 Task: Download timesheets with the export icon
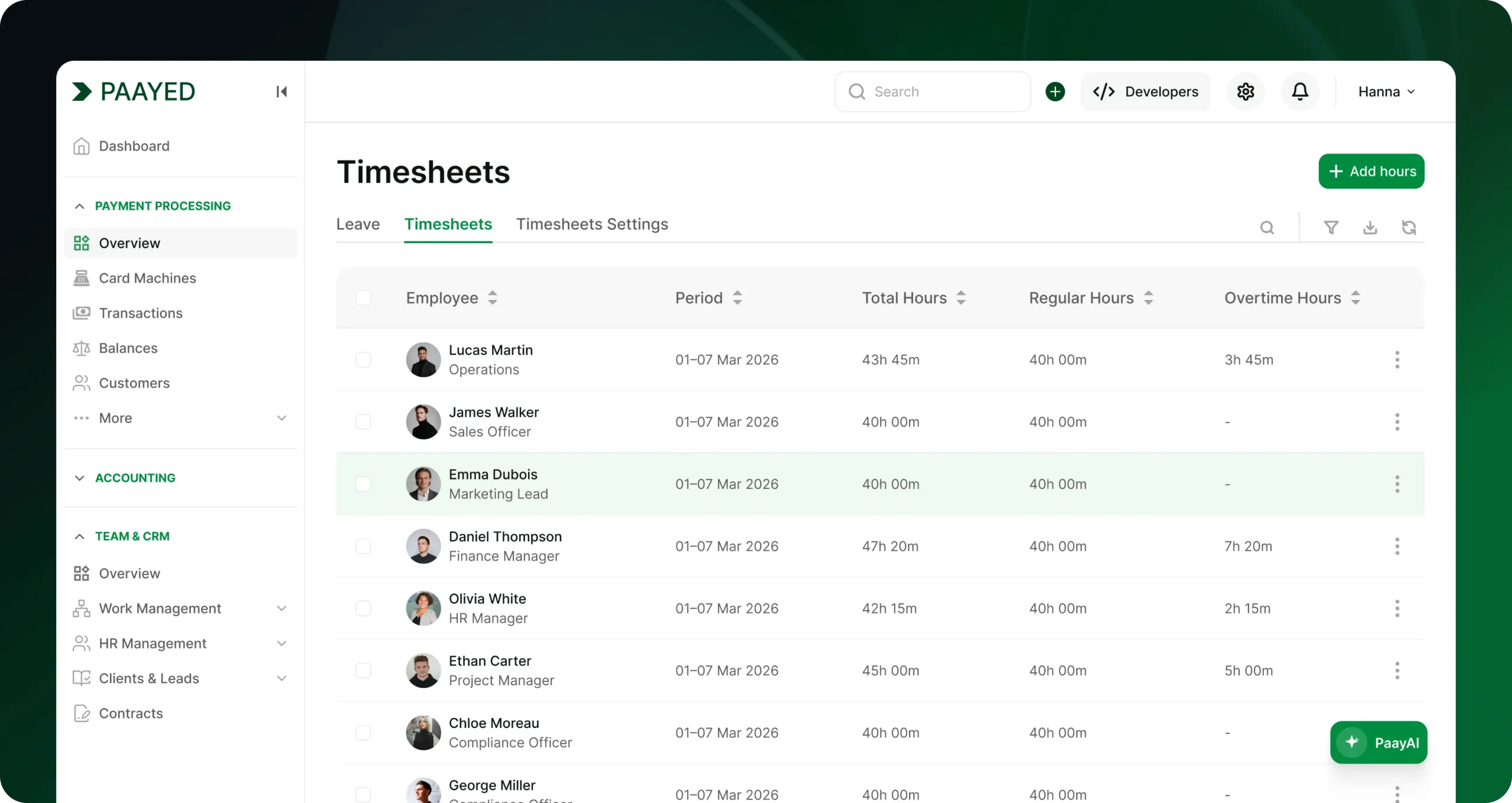[1370, 227]
